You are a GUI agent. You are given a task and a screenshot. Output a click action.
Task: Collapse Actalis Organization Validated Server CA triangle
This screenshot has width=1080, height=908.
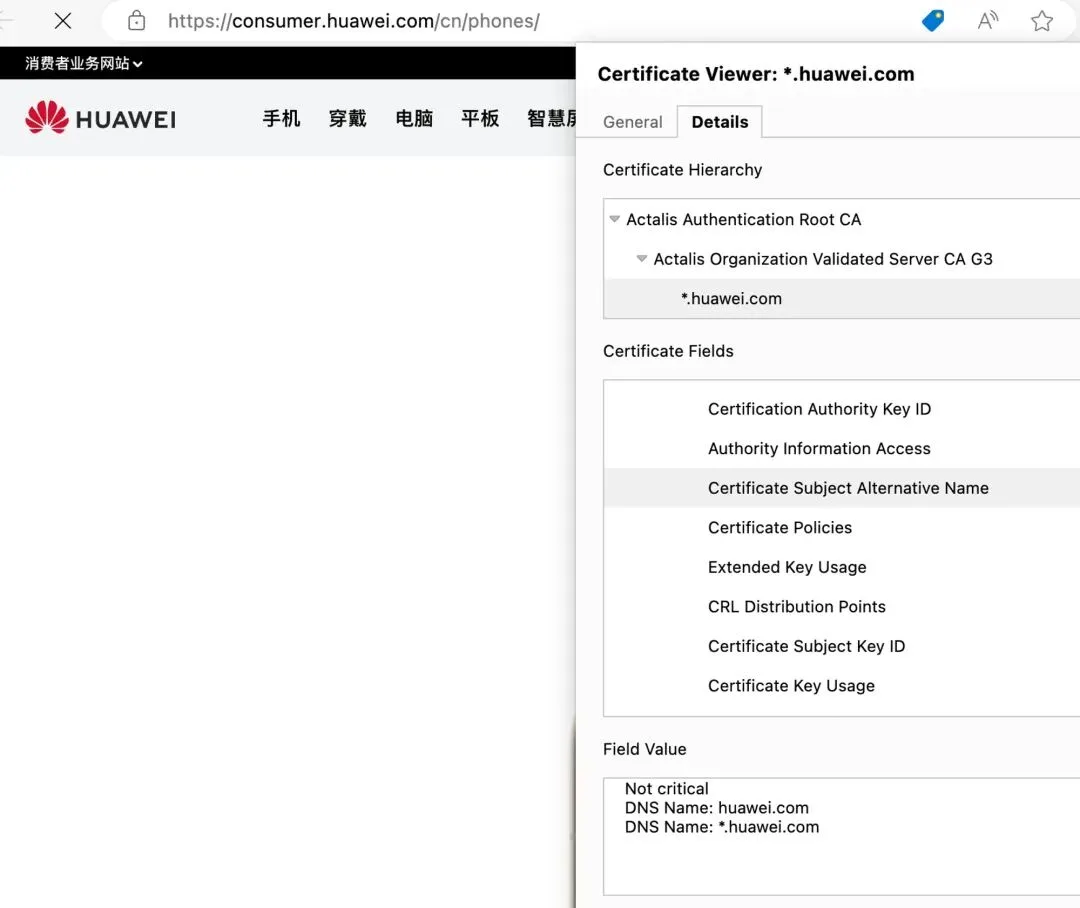[641, 259]
